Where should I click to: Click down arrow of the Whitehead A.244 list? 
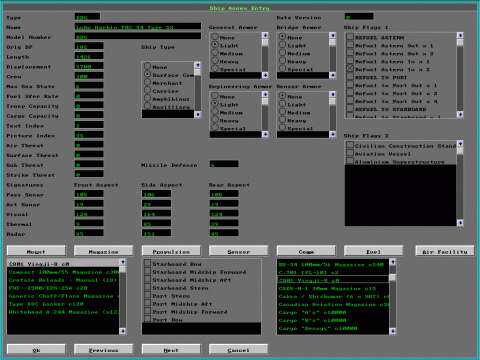point(123,331)
